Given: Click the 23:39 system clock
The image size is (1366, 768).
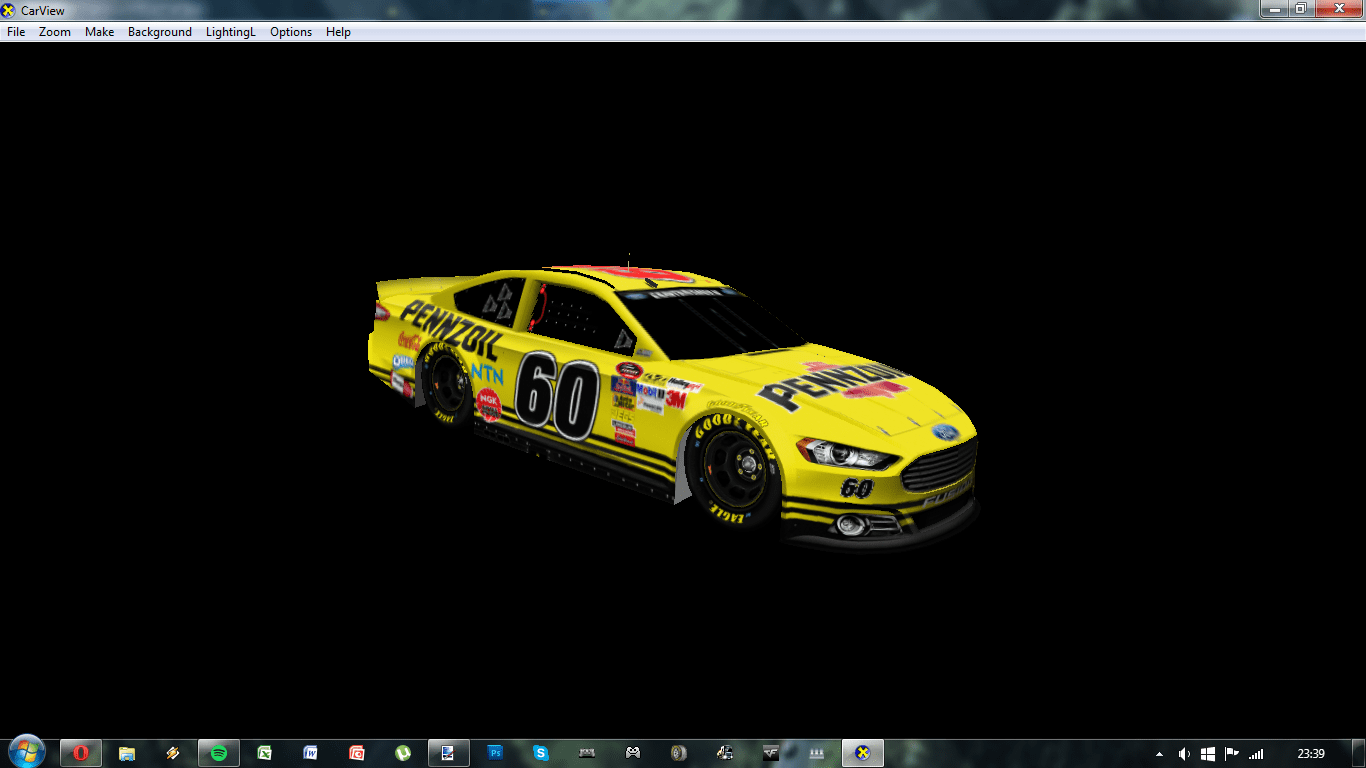Looking at the screenshot, I should 1311,754.
